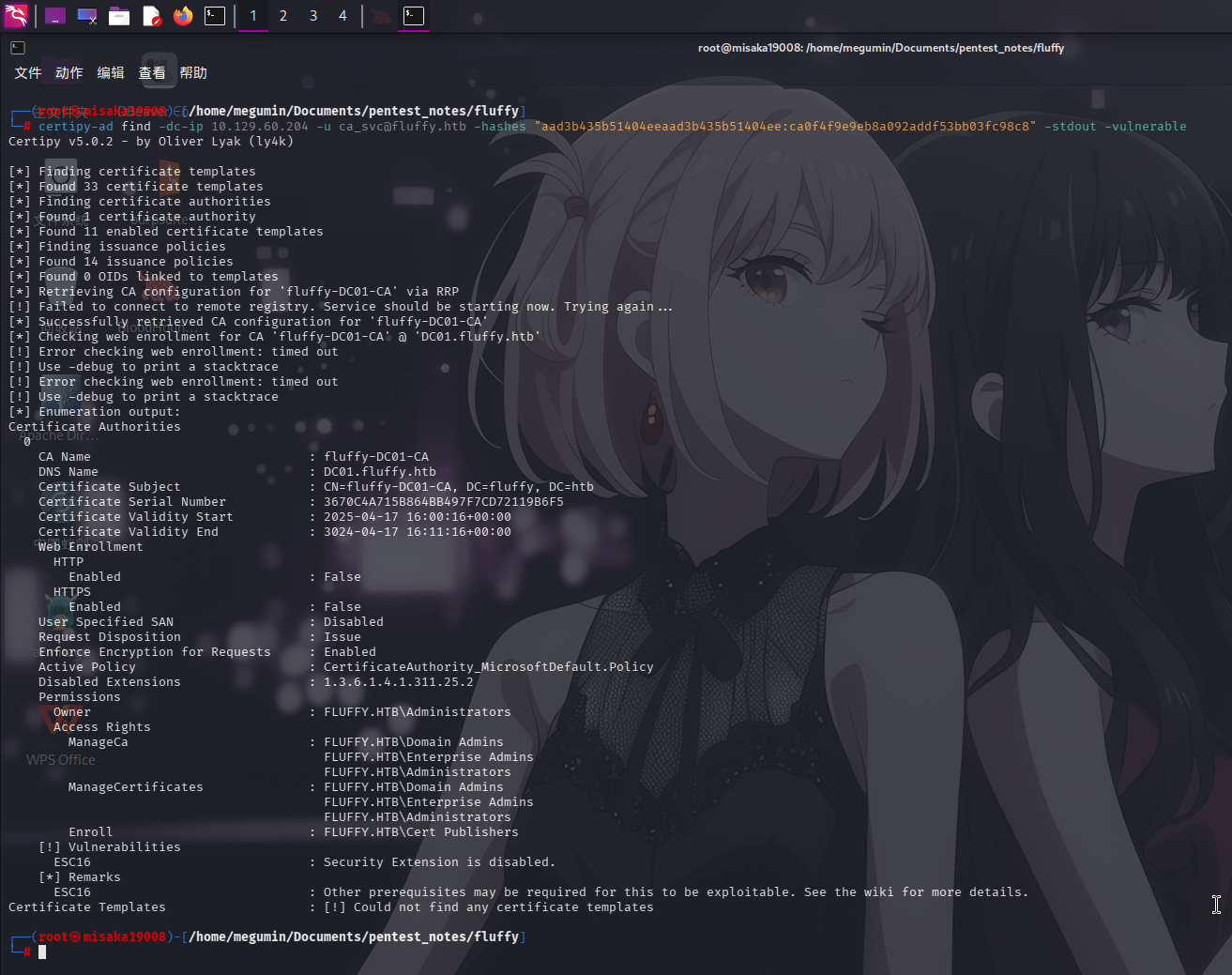Click the Disabled Extensions OID value
Viewport: 1232px width, 975px height.
(399, 682)
